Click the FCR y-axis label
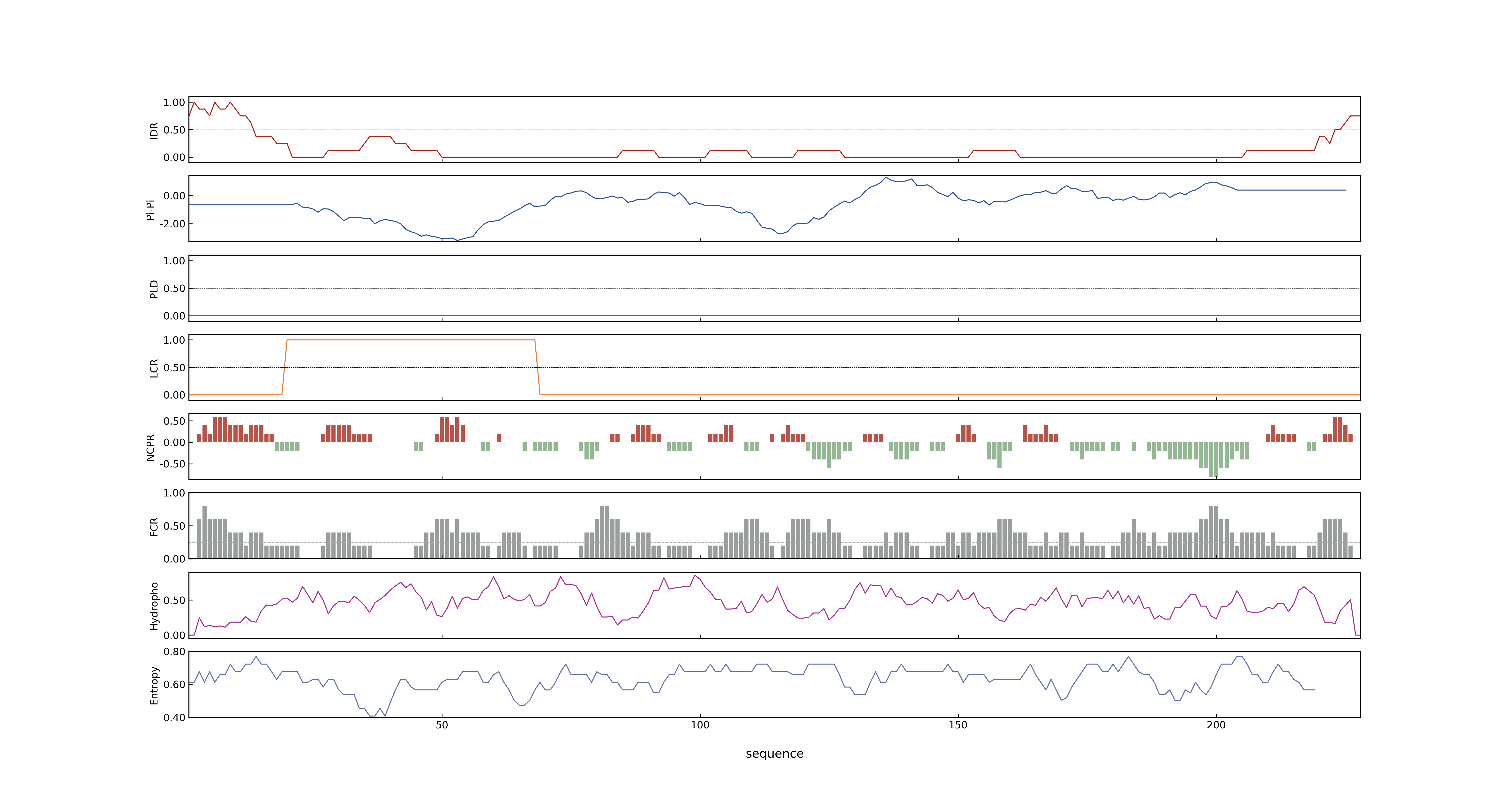This screenshot has height=806, width=1512. tap(154, 526)
